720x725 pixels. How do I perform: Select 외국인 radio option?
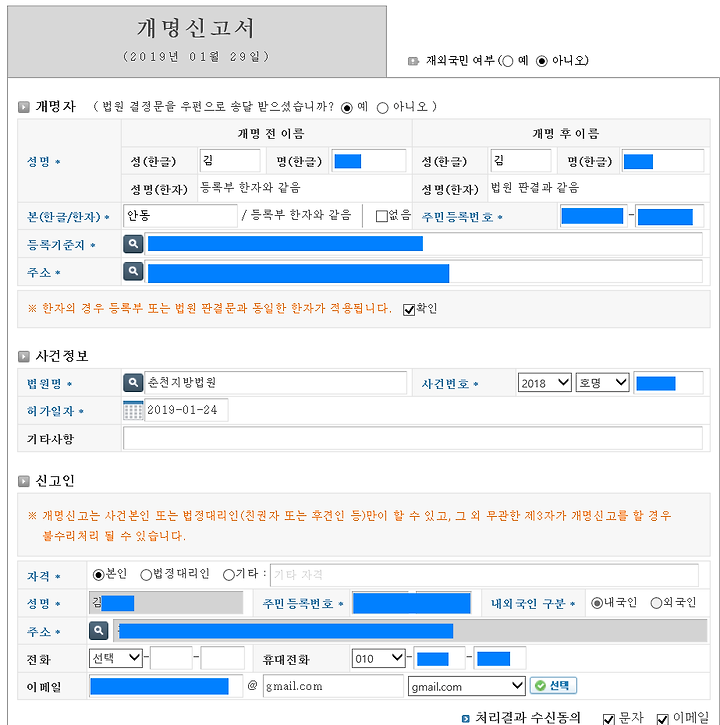pos(656,603)
